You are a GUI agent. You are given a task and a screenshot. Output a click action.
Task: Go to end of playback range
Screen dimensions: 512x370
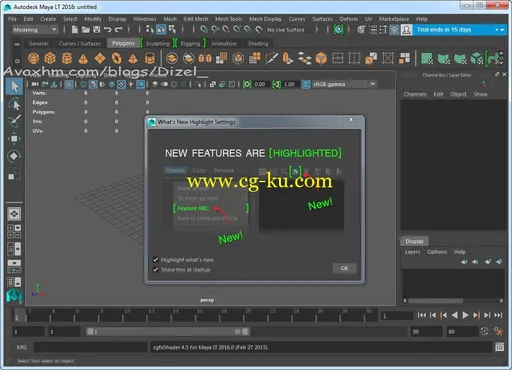tap(498, 315)
